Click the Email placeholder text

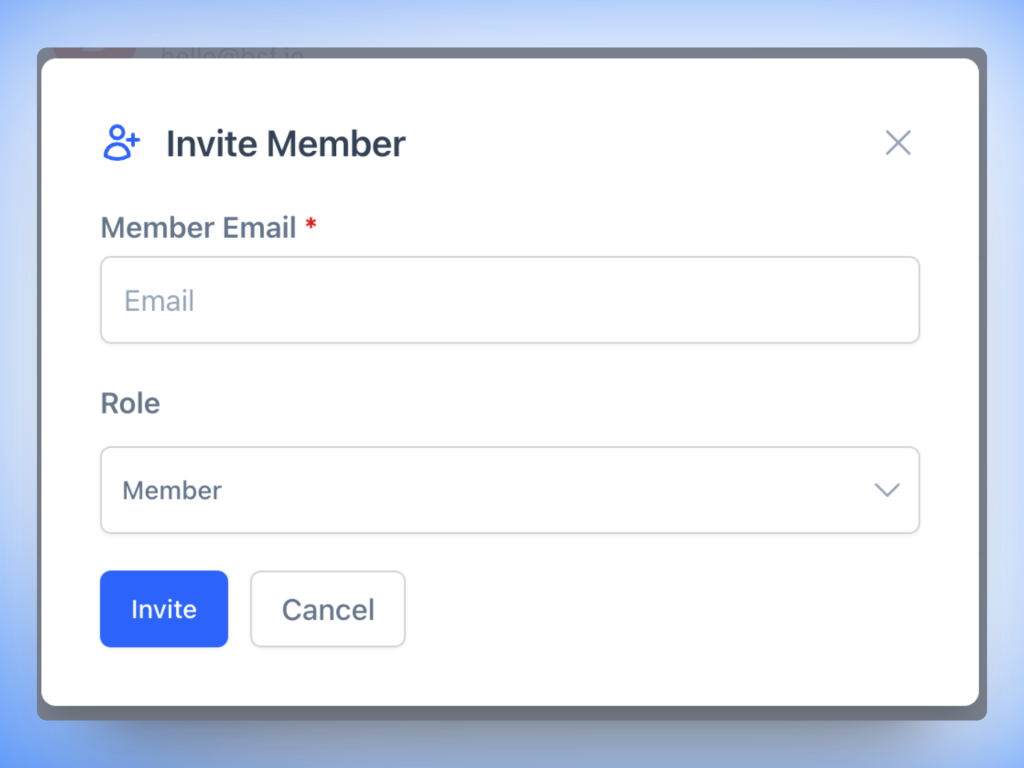[x=159, y=301]
